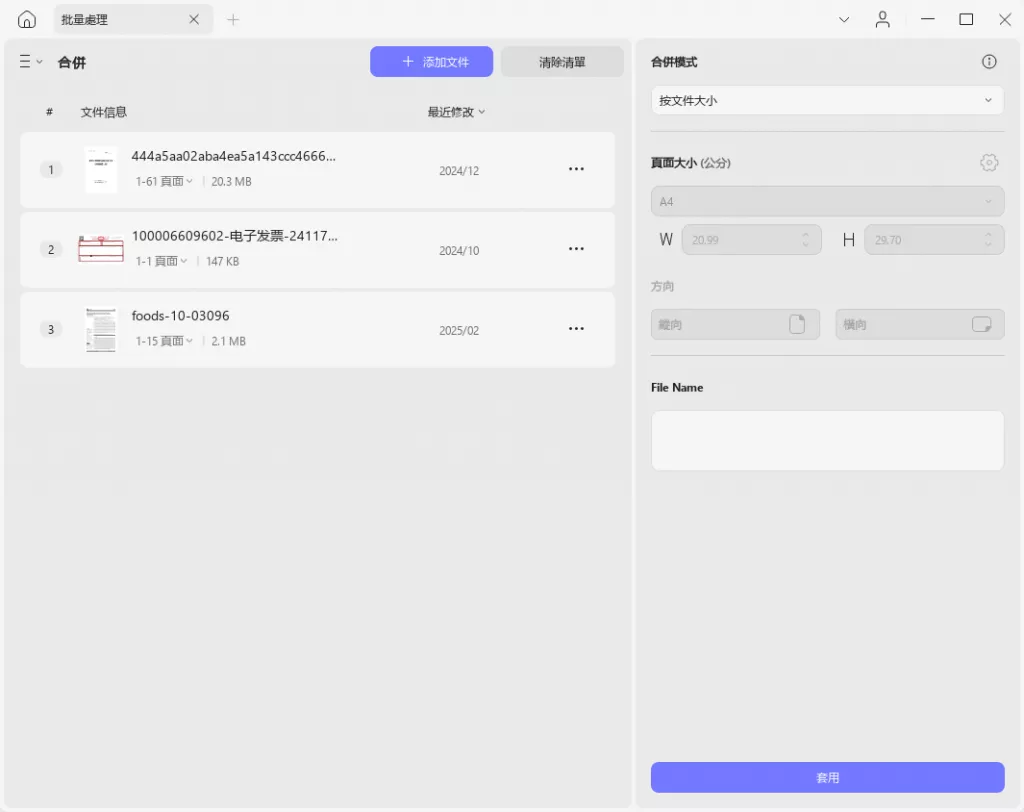This screenshot has width=1024, height=812.
Task: Click the height field stepper arrows
Action: [x=988, y=240]
